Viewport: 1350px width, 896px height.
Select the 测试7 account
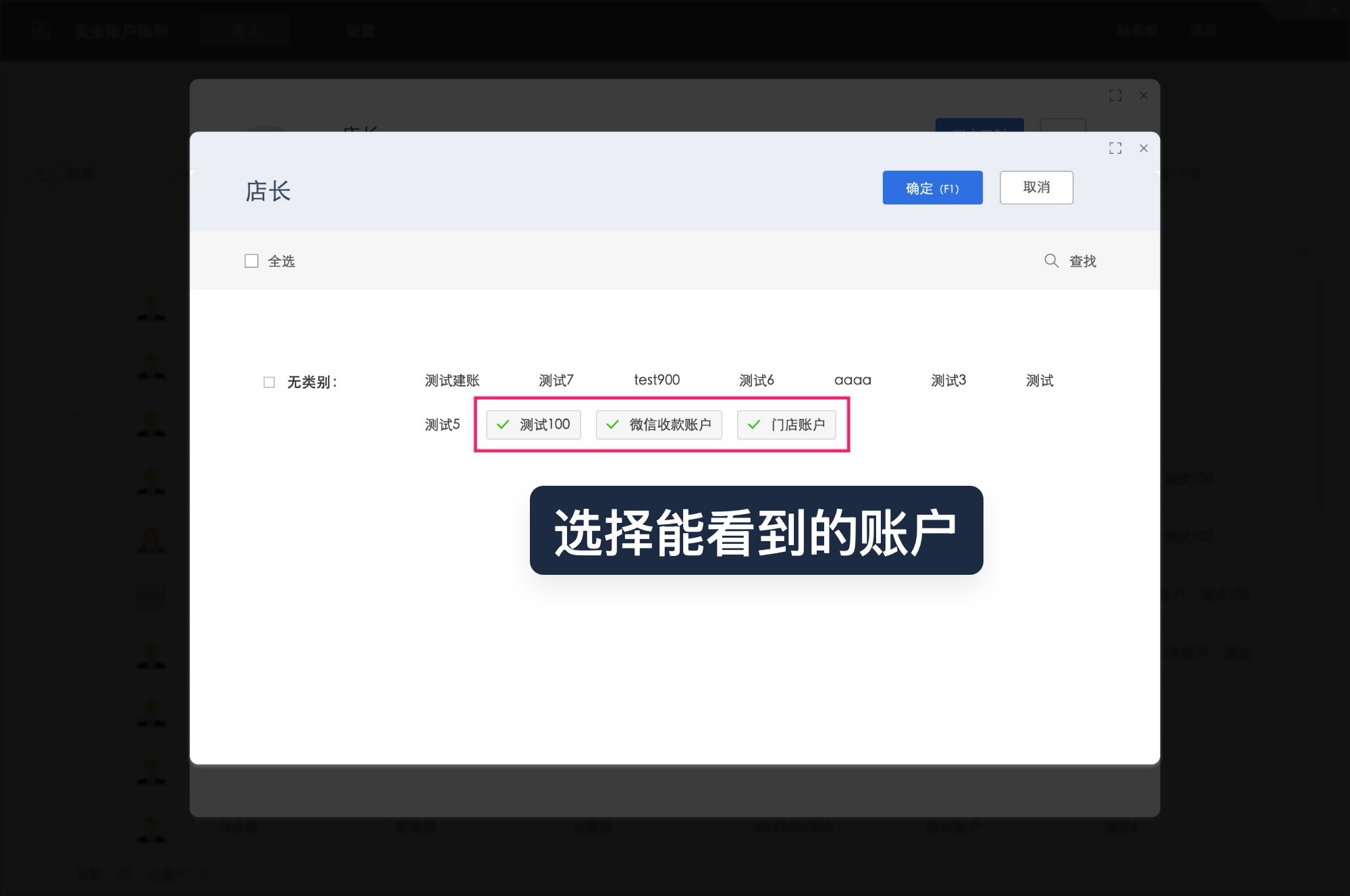(556, 380)
